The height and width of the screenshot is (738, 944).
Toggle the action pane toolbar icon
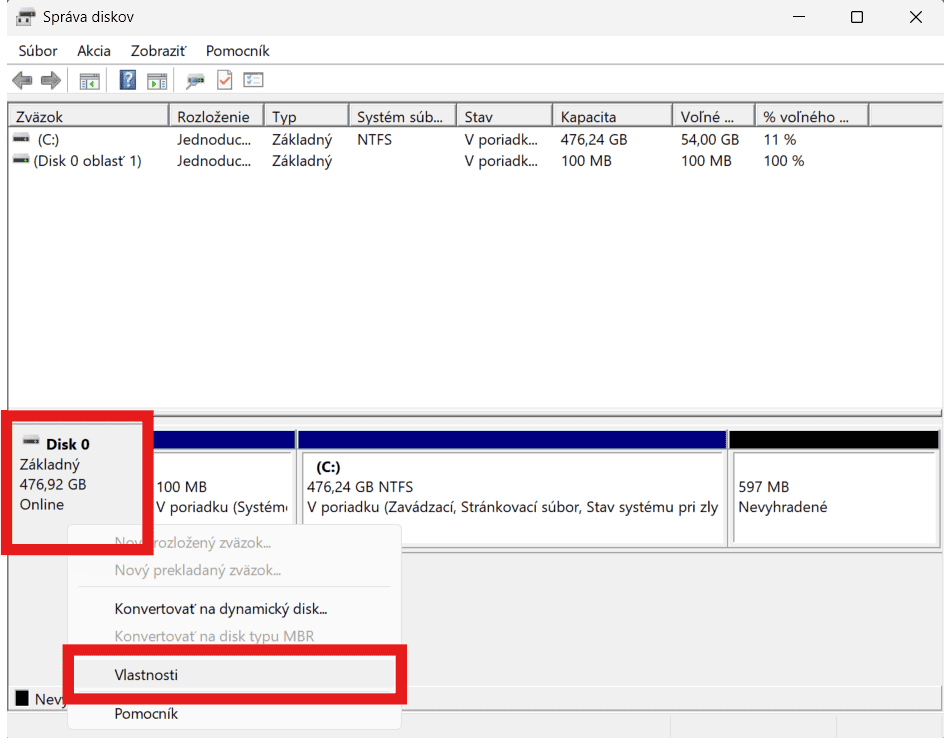157,81
